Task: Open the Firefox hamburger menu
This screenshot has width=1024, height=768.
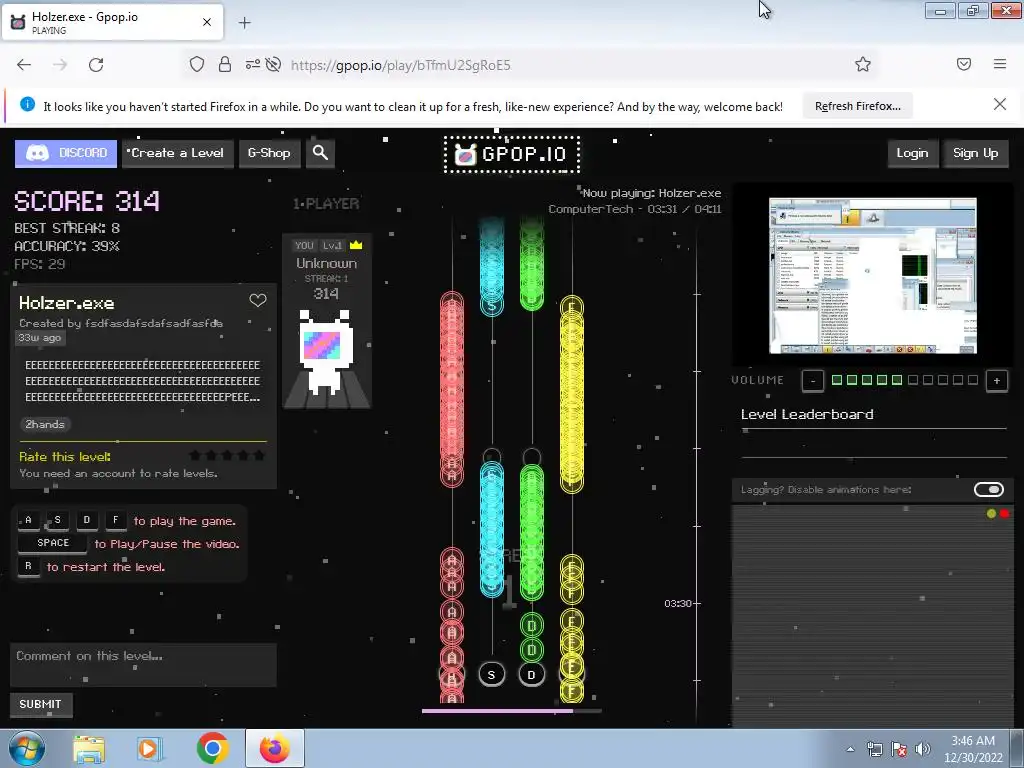Action: (1000, 64)
